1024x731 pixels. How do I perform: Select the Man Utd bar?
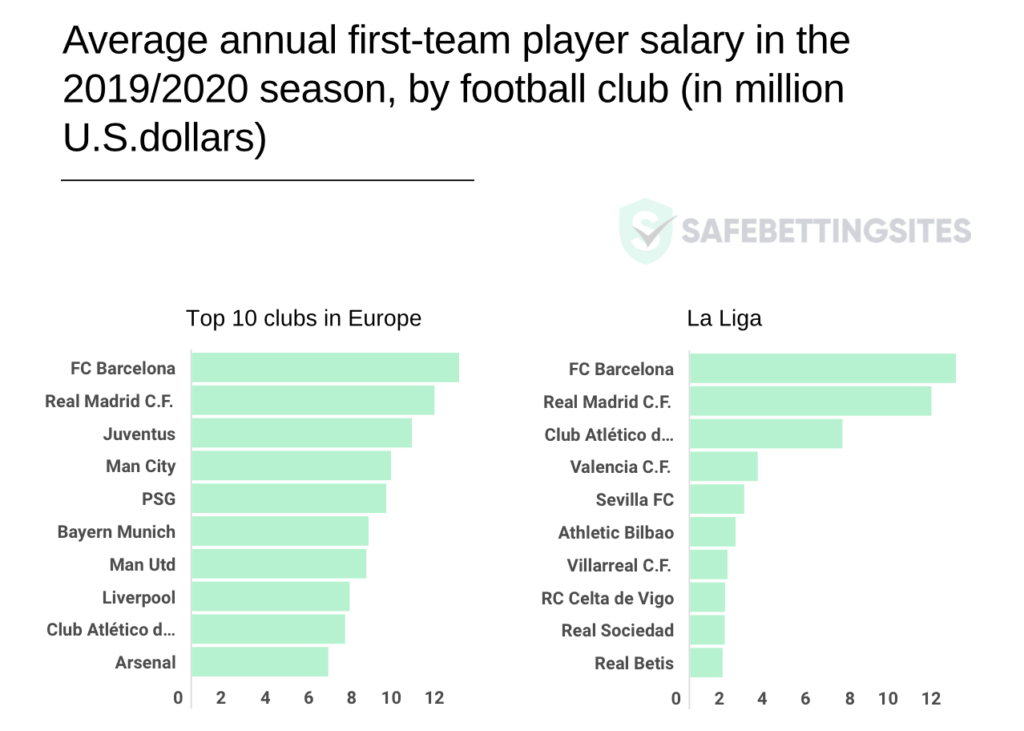(279, 563)
